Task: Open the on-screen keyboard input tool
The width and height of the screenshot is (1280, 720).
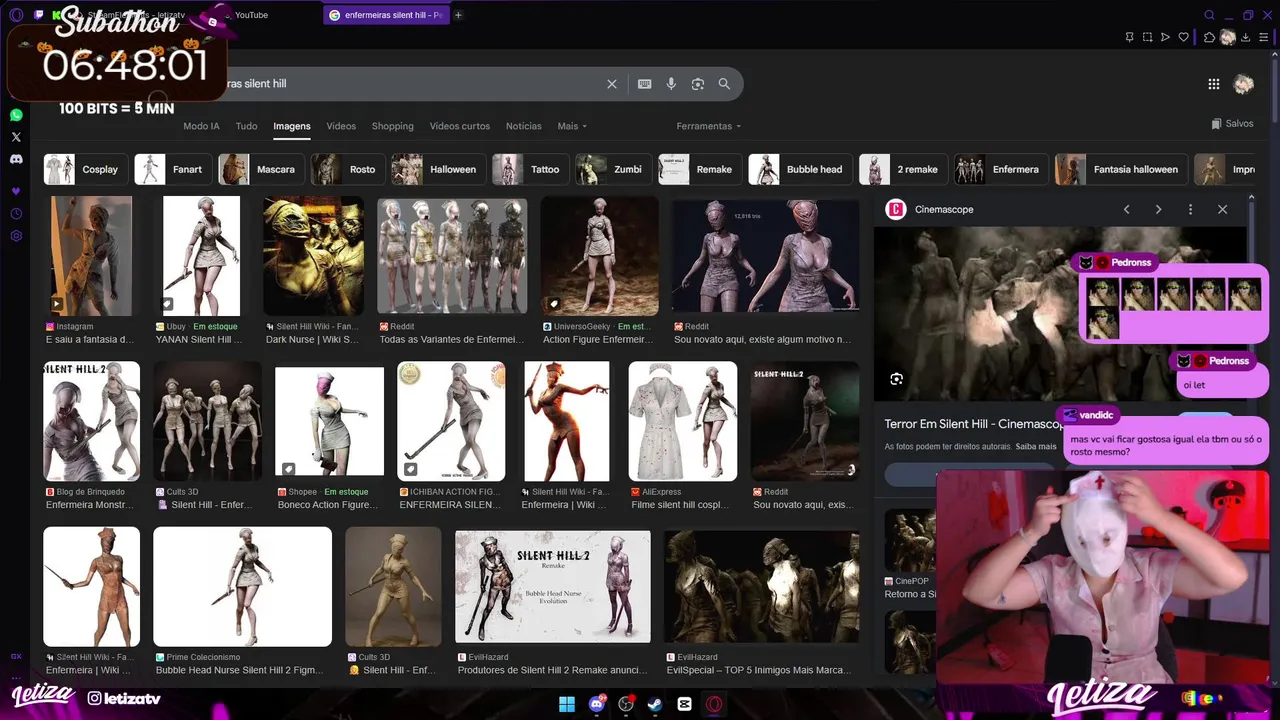Action: 645,84
